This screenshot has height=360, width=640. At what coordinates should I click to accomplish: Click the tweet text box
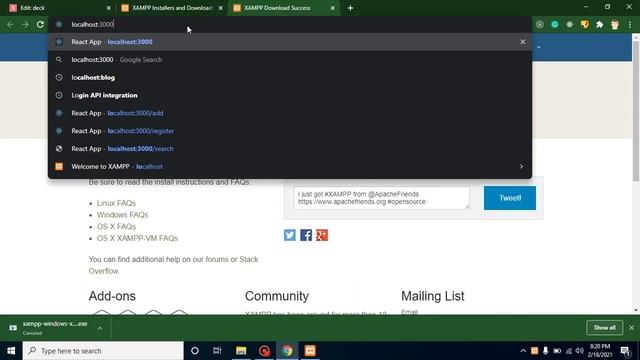[x=382, y=198]
